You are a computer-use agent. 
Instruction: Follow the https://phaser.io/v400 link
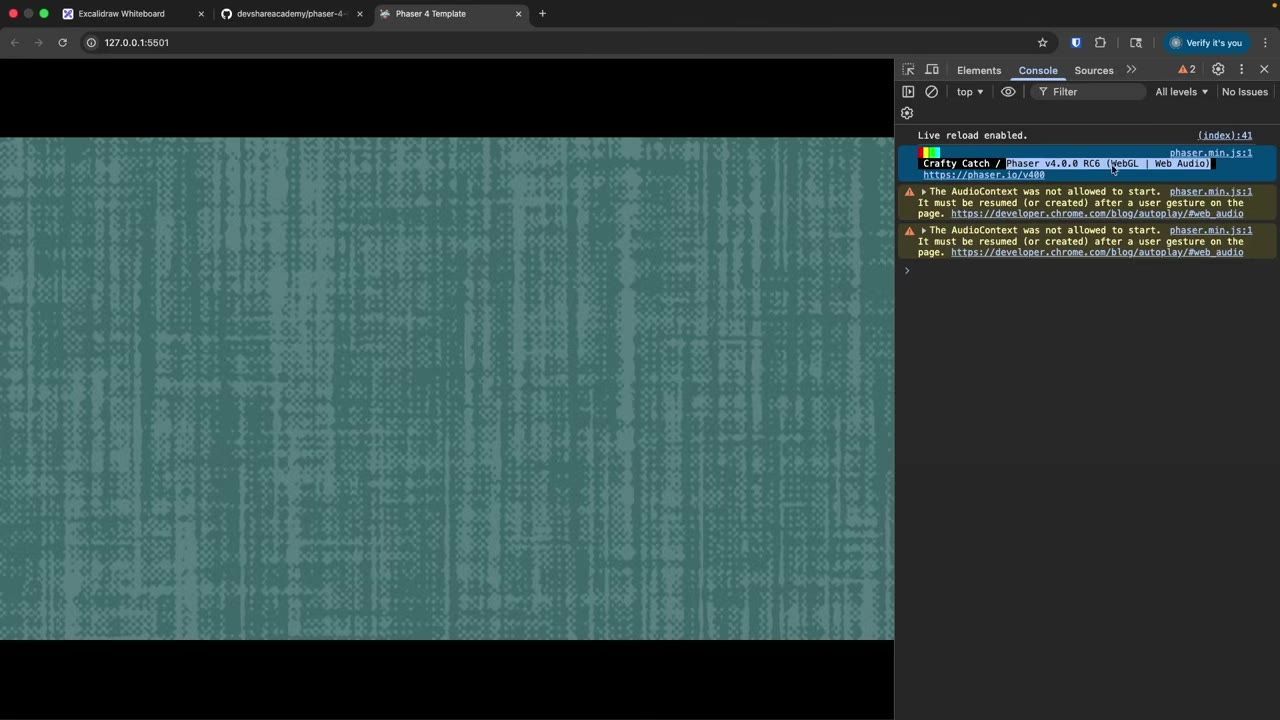tap(984, 175)
